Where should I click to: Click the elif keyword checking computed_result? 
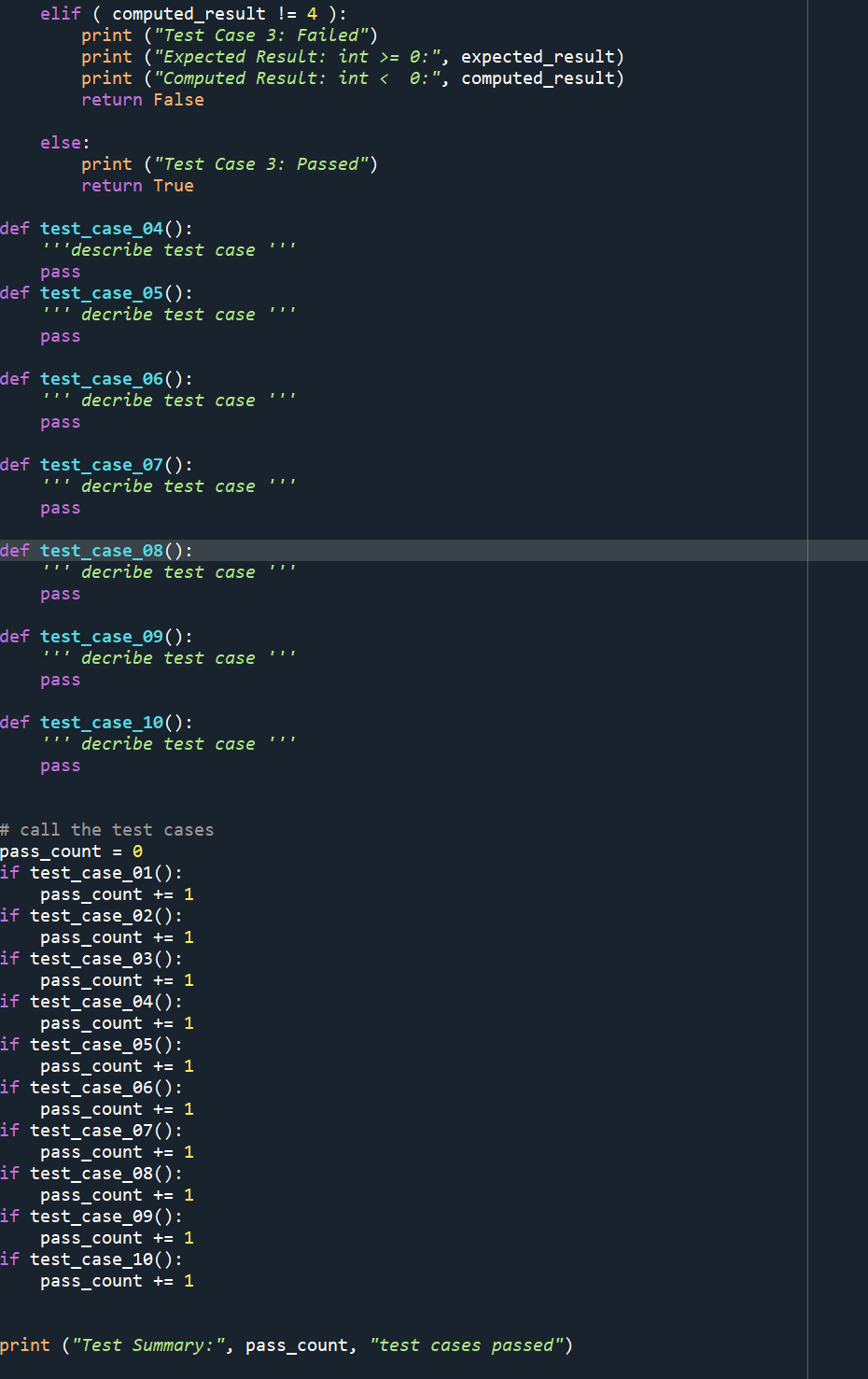[x=61, y=13]
